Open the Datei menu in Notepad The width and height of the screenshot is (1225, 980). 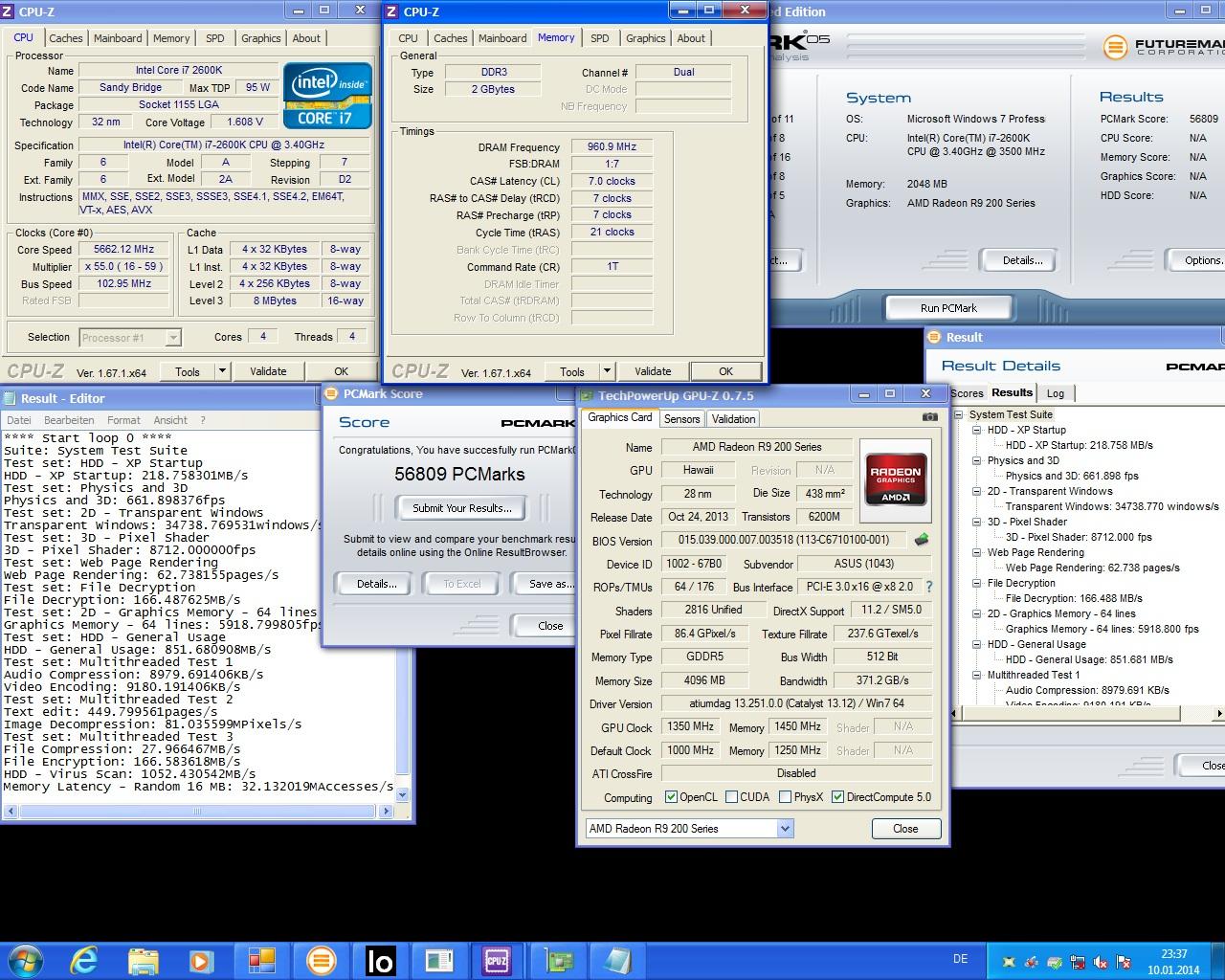point(18,420)
